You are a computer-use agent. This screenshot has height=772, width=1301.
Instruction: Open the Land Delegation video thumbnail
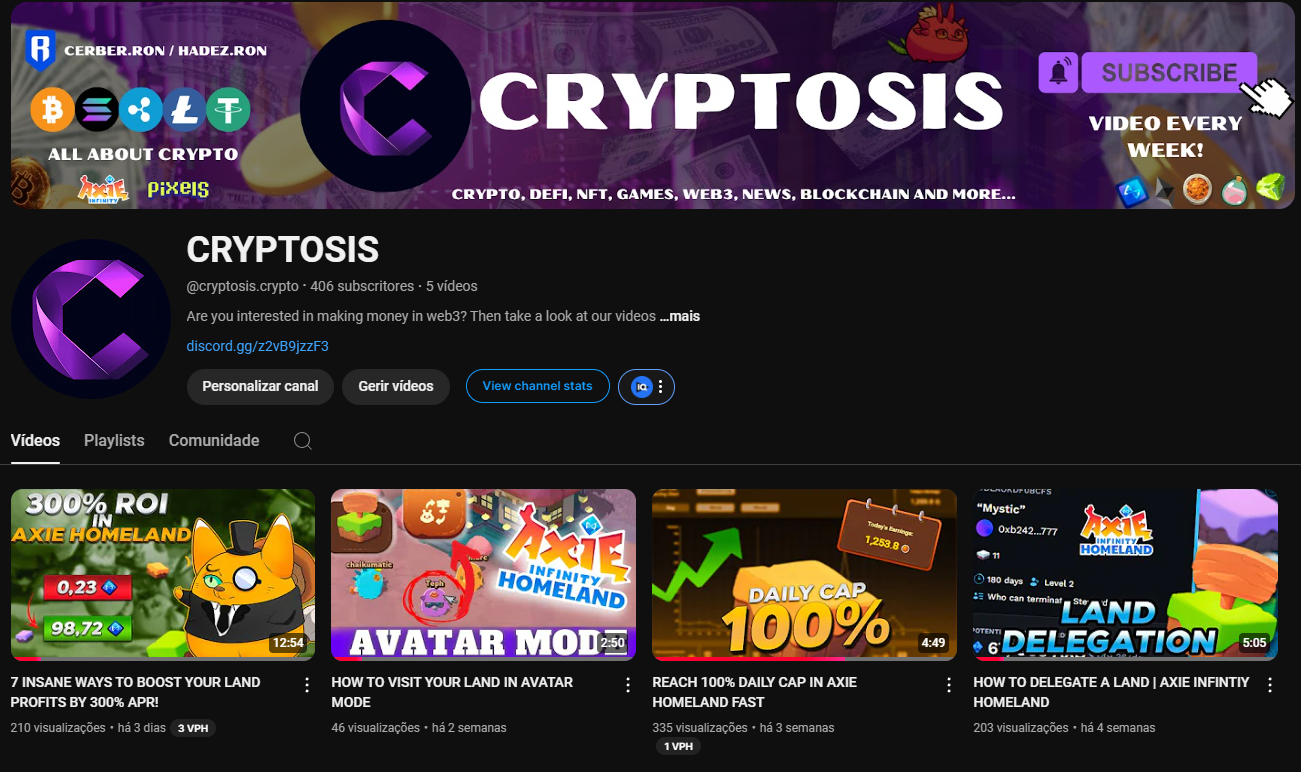[1125, 575]
